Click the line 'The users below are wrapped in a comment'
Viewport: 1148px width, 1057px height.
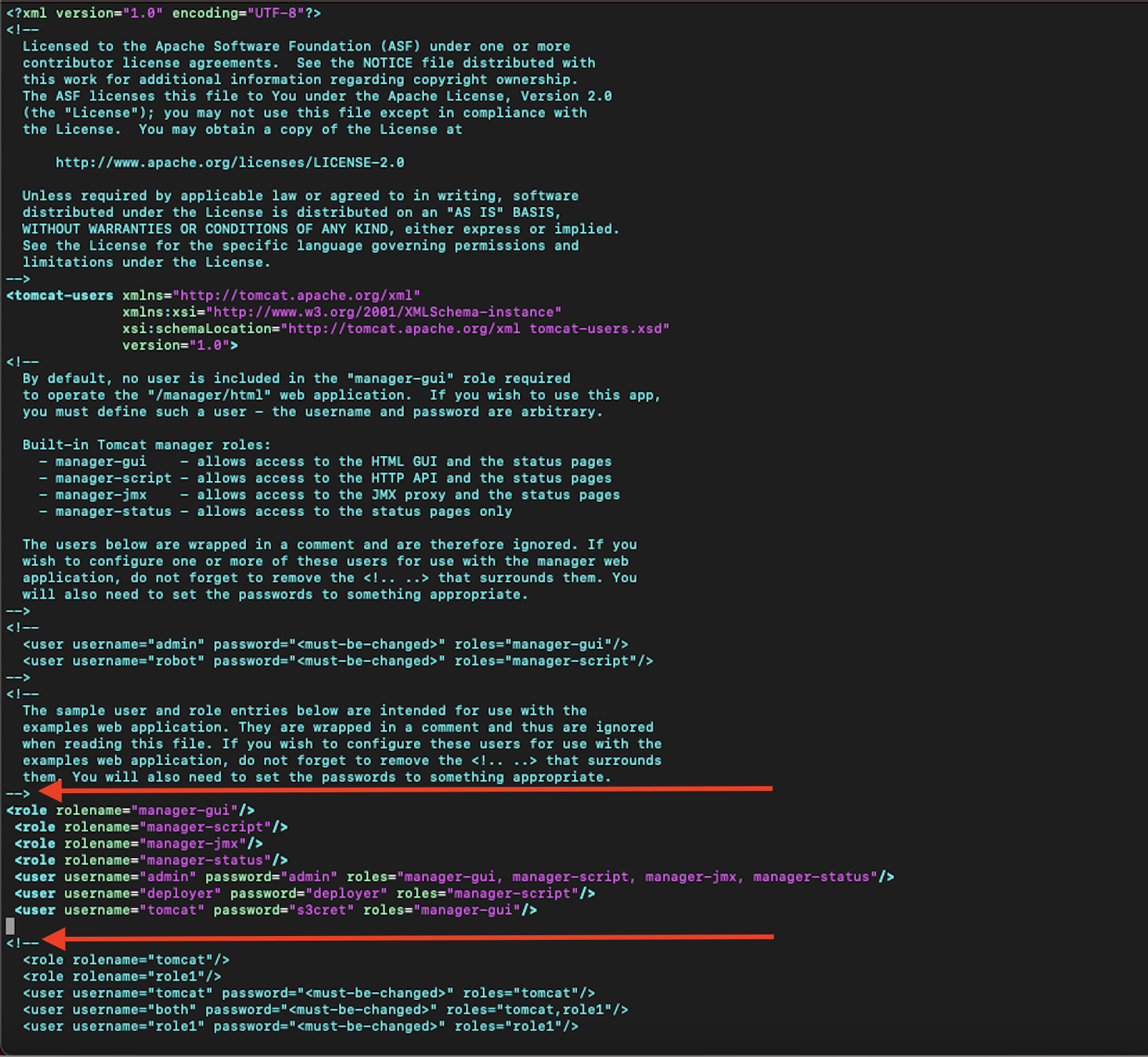tap(330, 544)
